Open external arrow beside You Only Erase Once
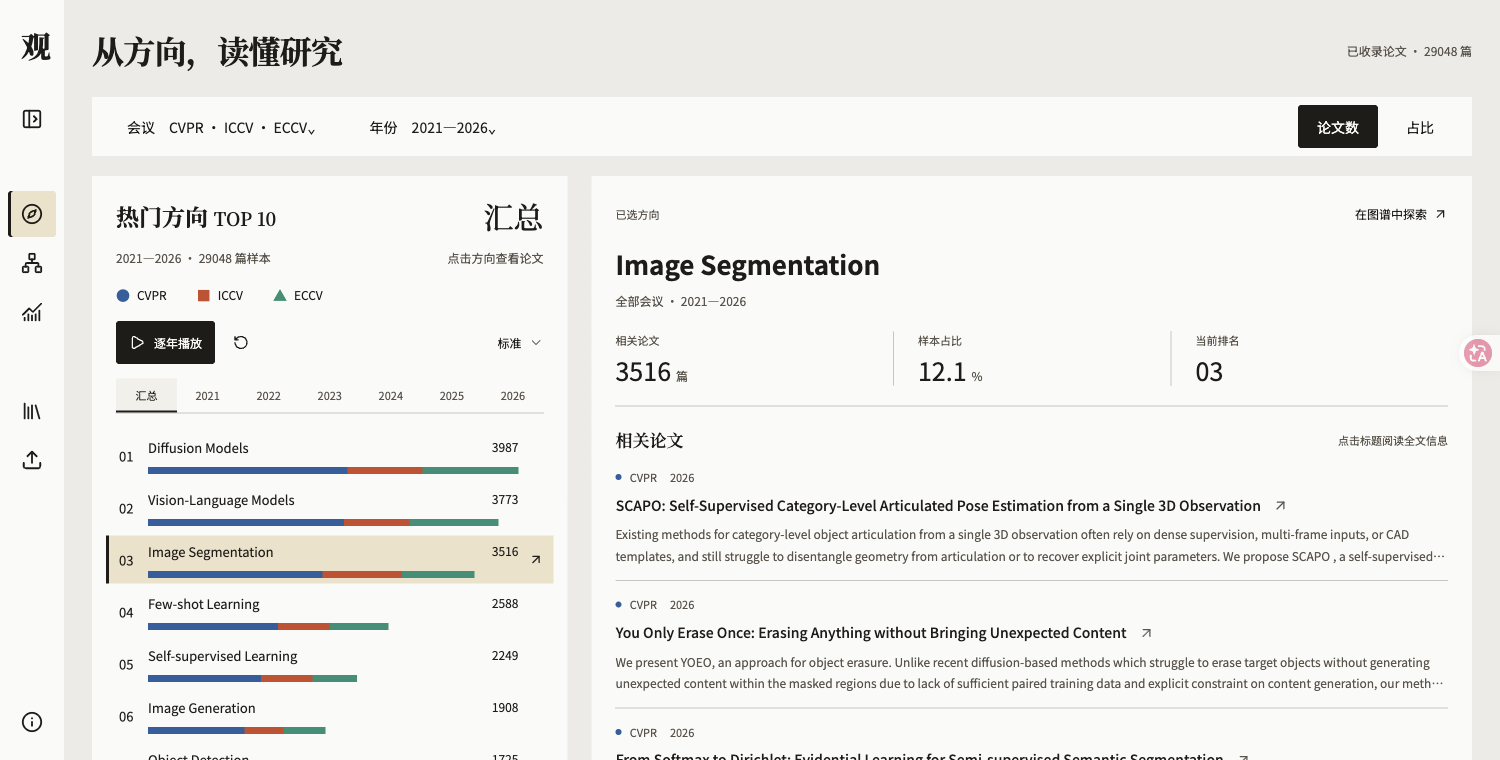The width and height of the screenshot is (1500, 760). click(1146, 633)
